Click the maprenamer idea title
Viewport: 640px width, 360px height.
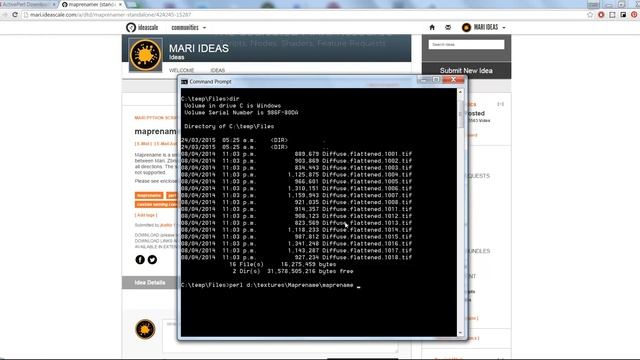tap(156, 131)
